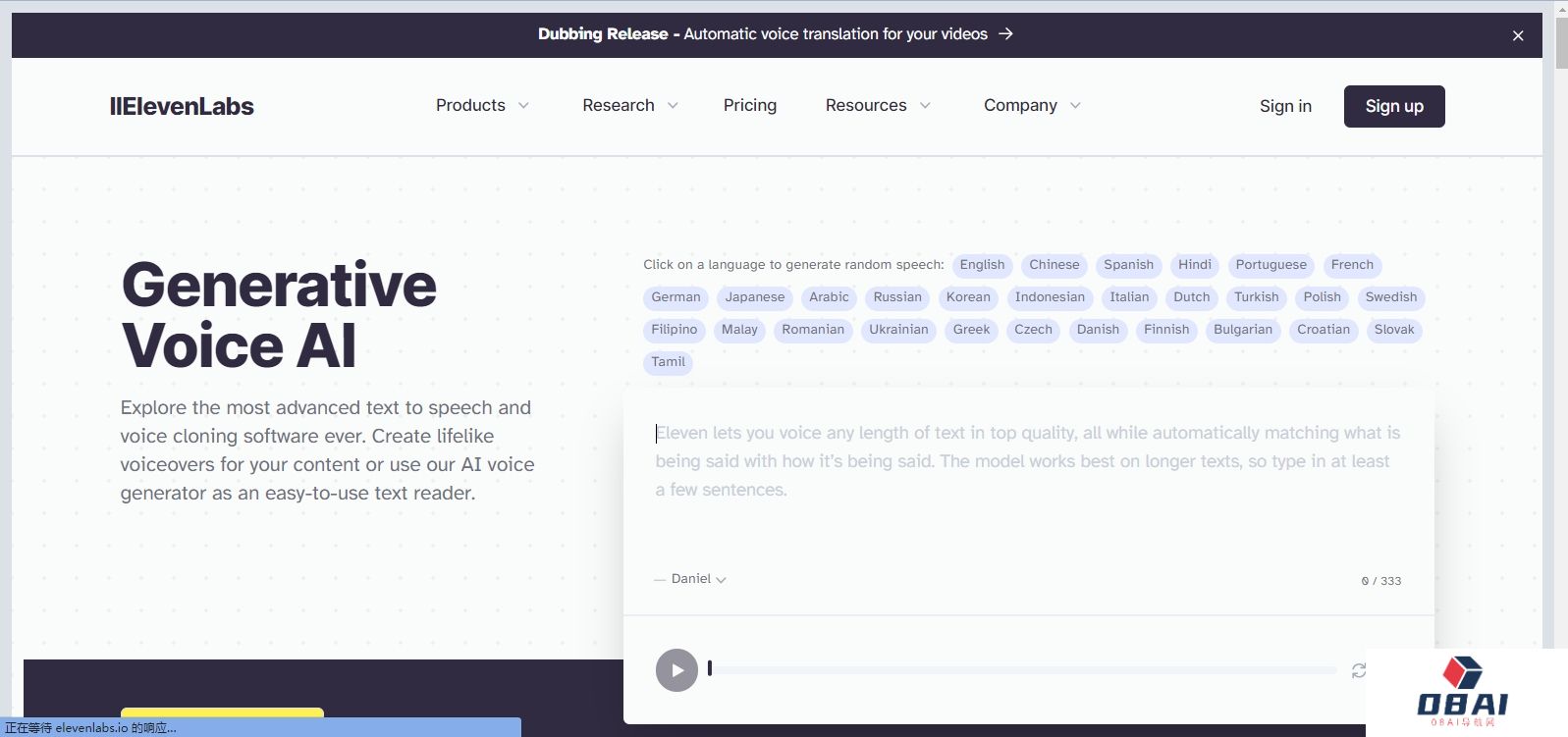Image resolution: width=1568 pixels, height=737 pixels.
Task: Select the Dutch language chip
Action: pos(1192,297)
